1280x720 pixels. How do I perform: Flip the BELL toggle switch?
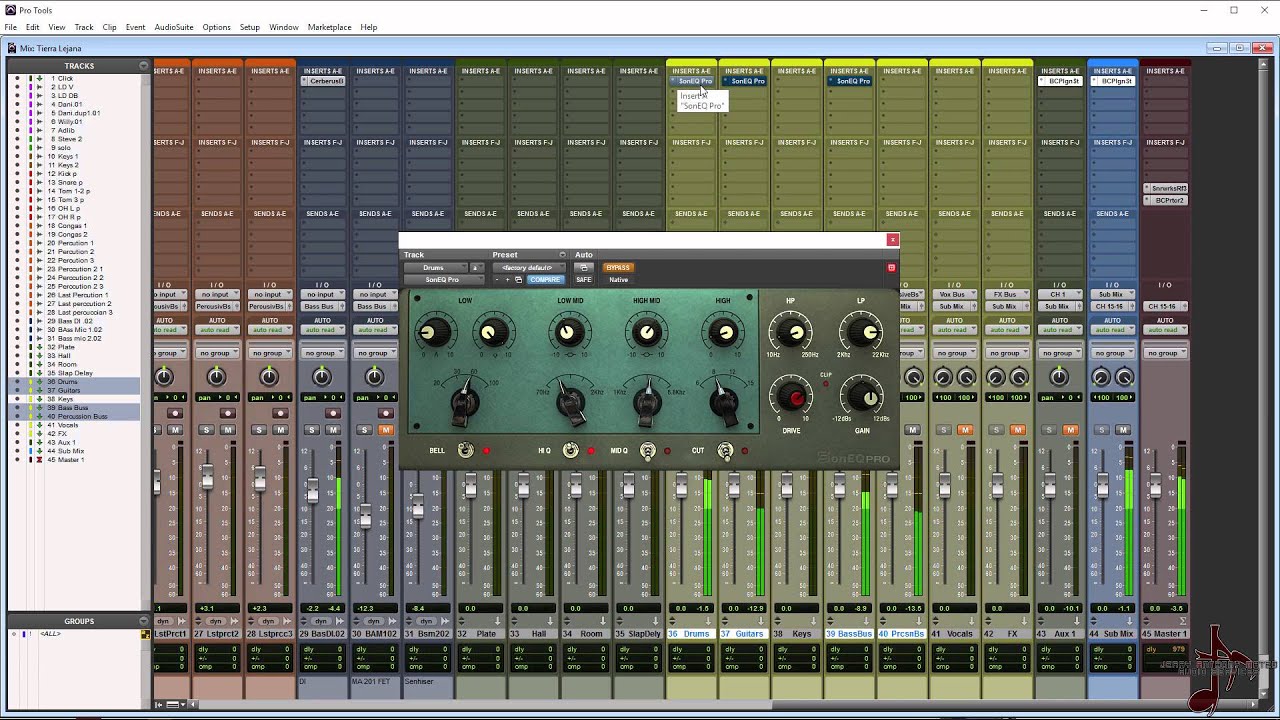465,450
